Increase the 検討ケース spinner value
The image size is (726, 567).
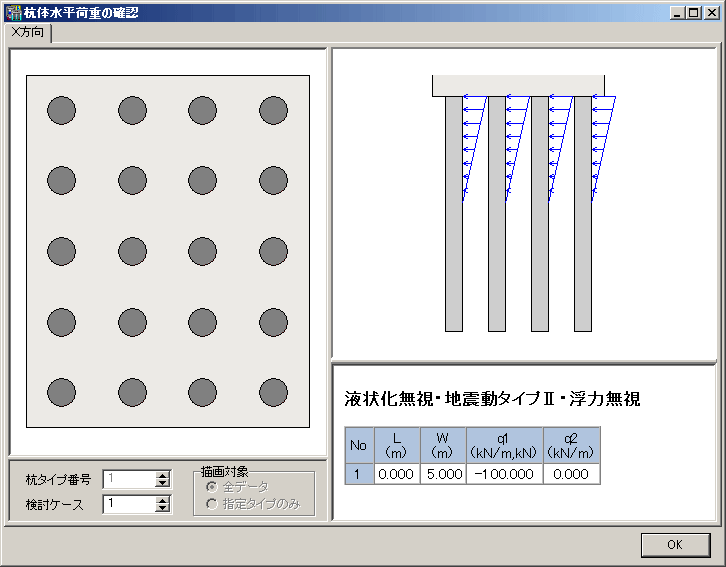[162, 500]
